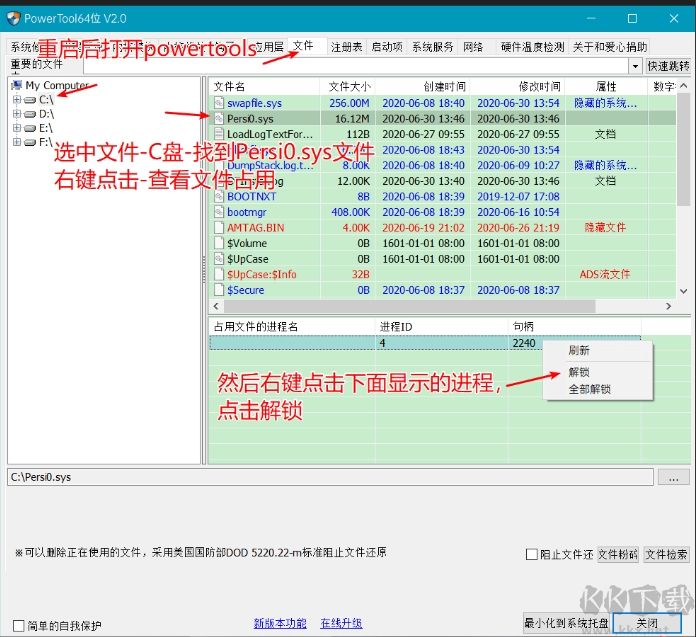Viewport: 696px width, 637px height.
Task: Click the My Computer icon in tree
Action: click(17, 85)
